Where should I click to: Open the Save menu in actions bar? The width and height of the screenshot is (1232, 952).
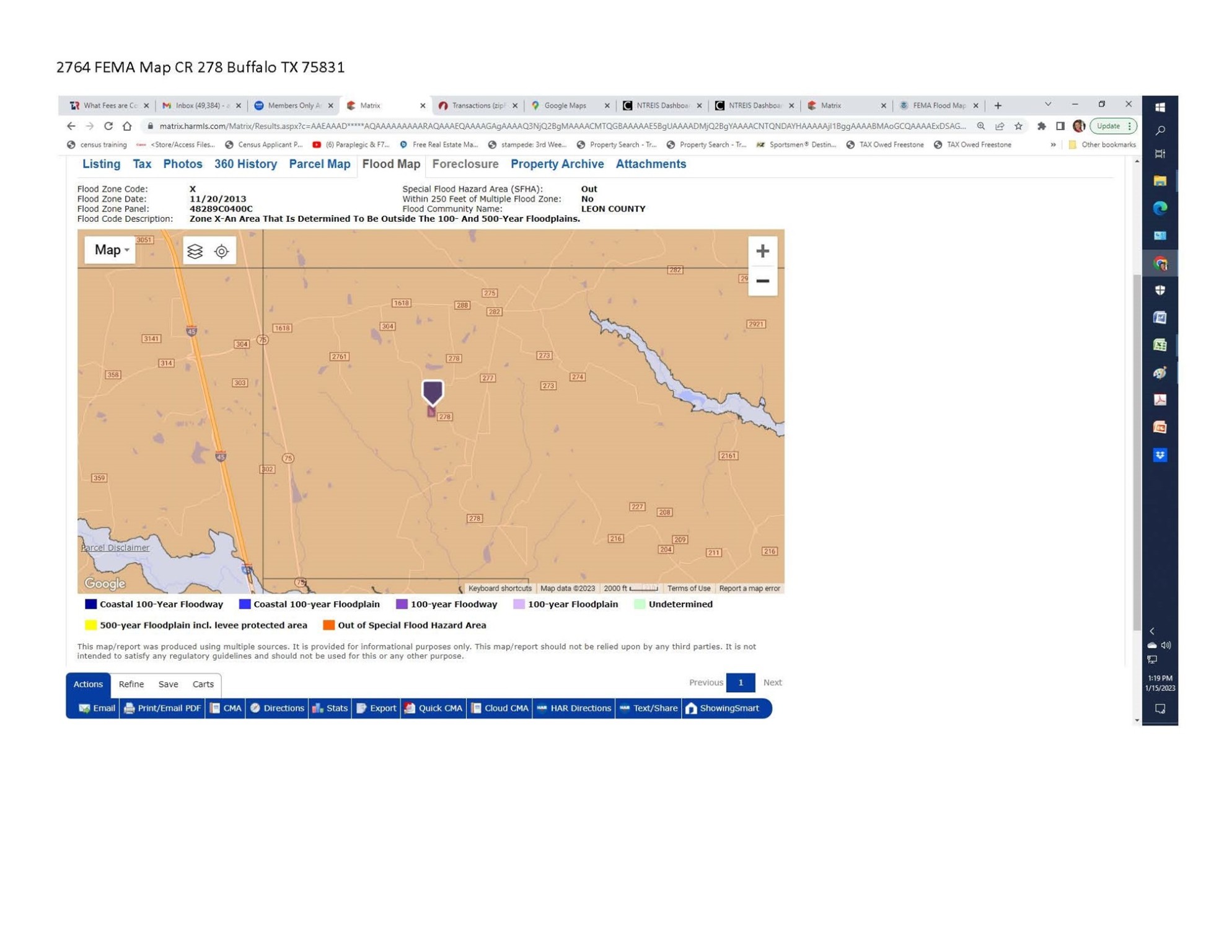168,684
